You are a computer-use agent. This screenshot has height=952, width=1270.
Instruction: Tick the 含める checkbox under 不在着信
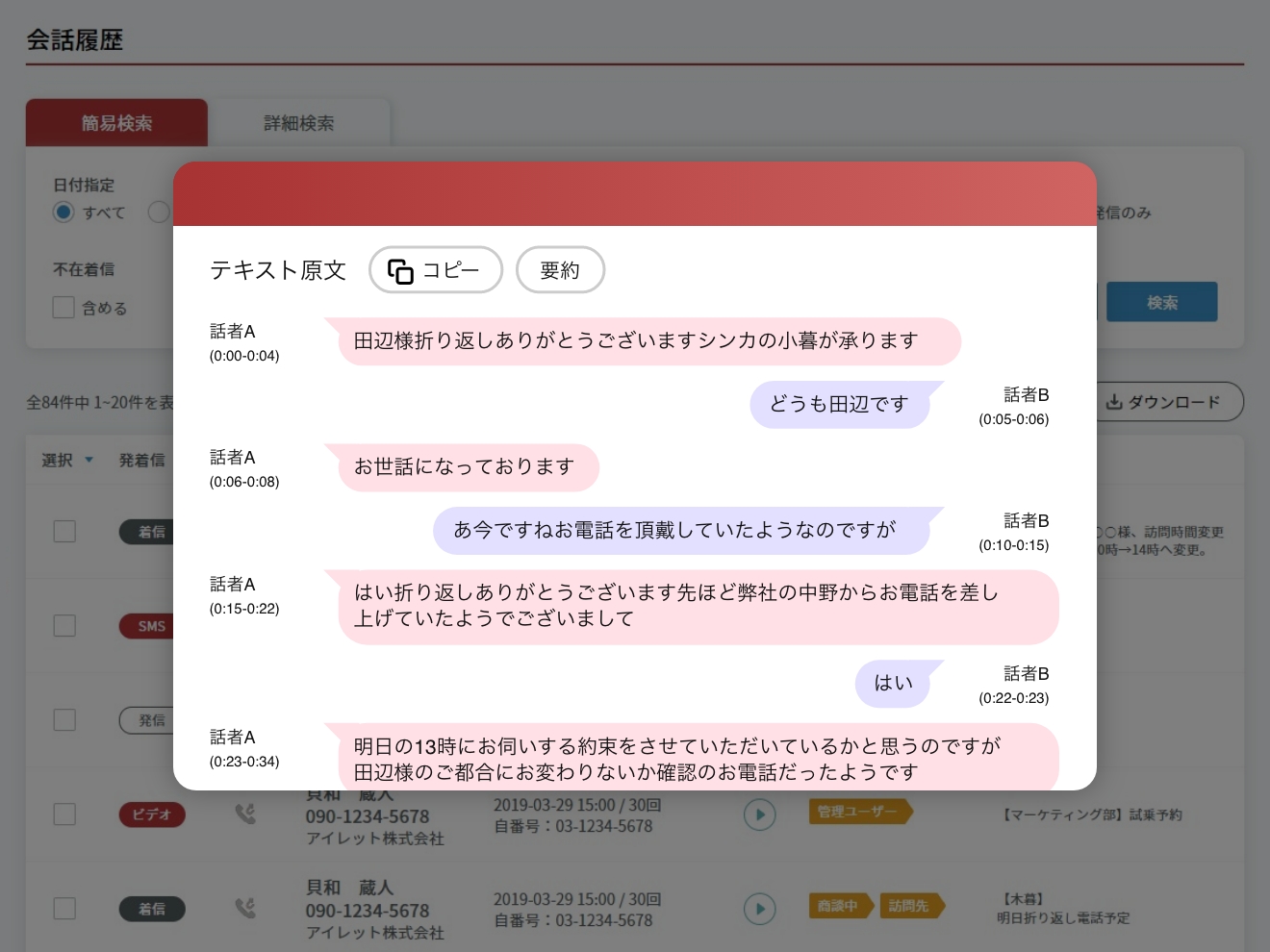(63, 308)
